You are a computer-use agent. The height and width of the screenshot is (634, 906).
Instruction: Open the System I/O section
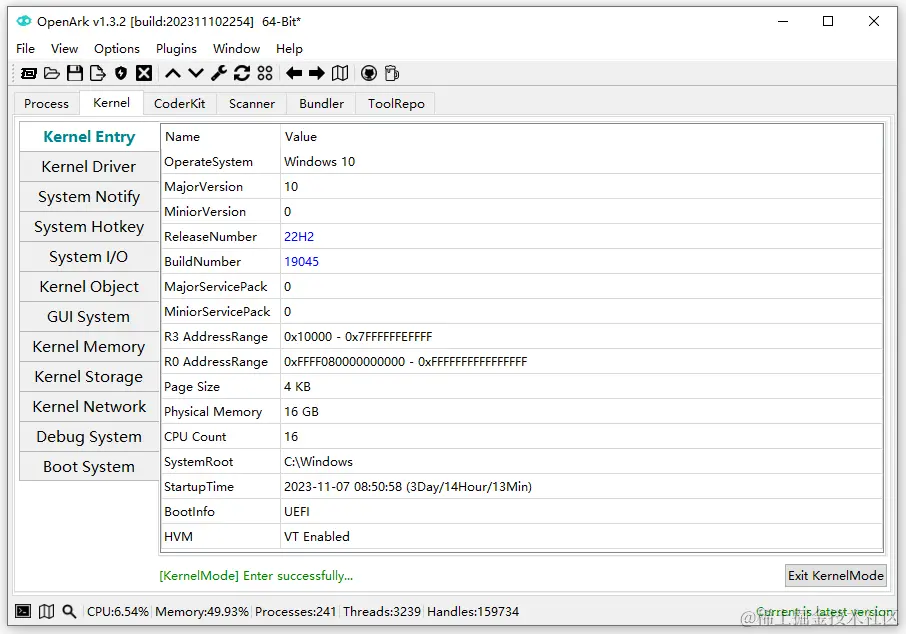pyautogui.click(x=89, y=257)
